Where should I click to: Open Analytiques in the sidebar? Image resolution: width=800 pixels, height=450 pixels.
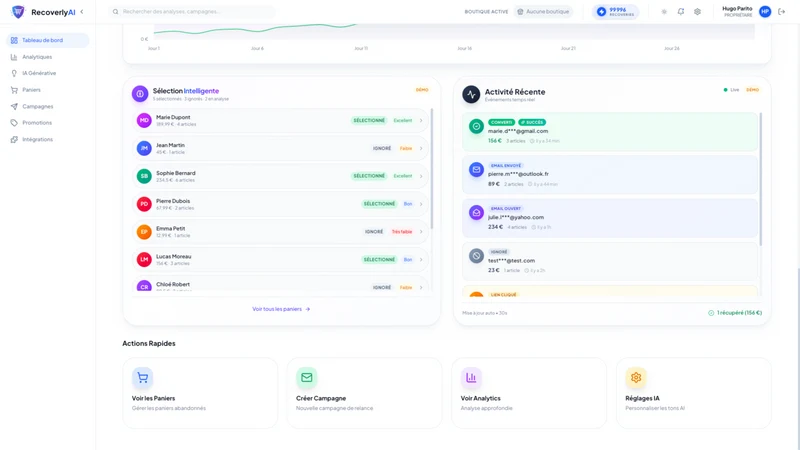pos(47,57)
